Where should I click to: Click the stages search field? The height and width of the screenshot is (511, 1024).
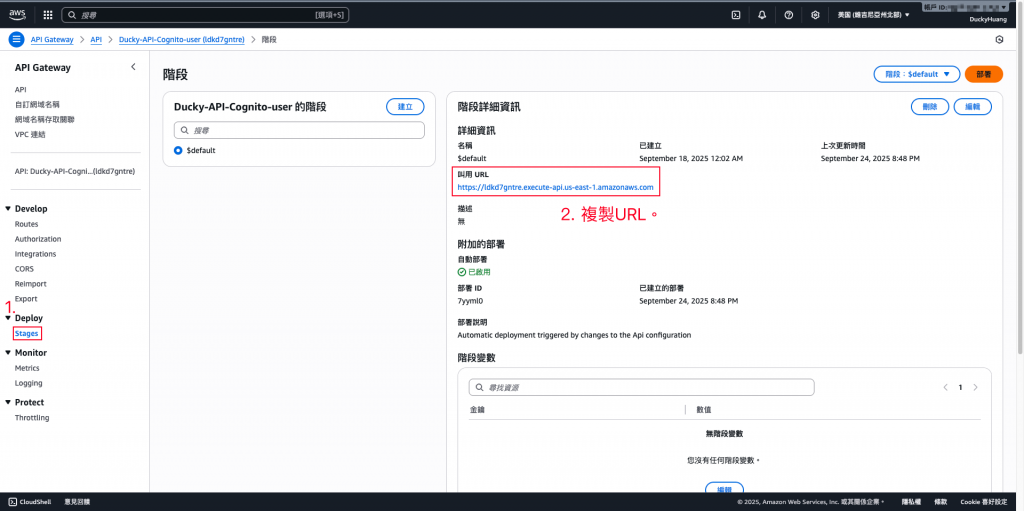pyautogui.click(x=299, y=130)
